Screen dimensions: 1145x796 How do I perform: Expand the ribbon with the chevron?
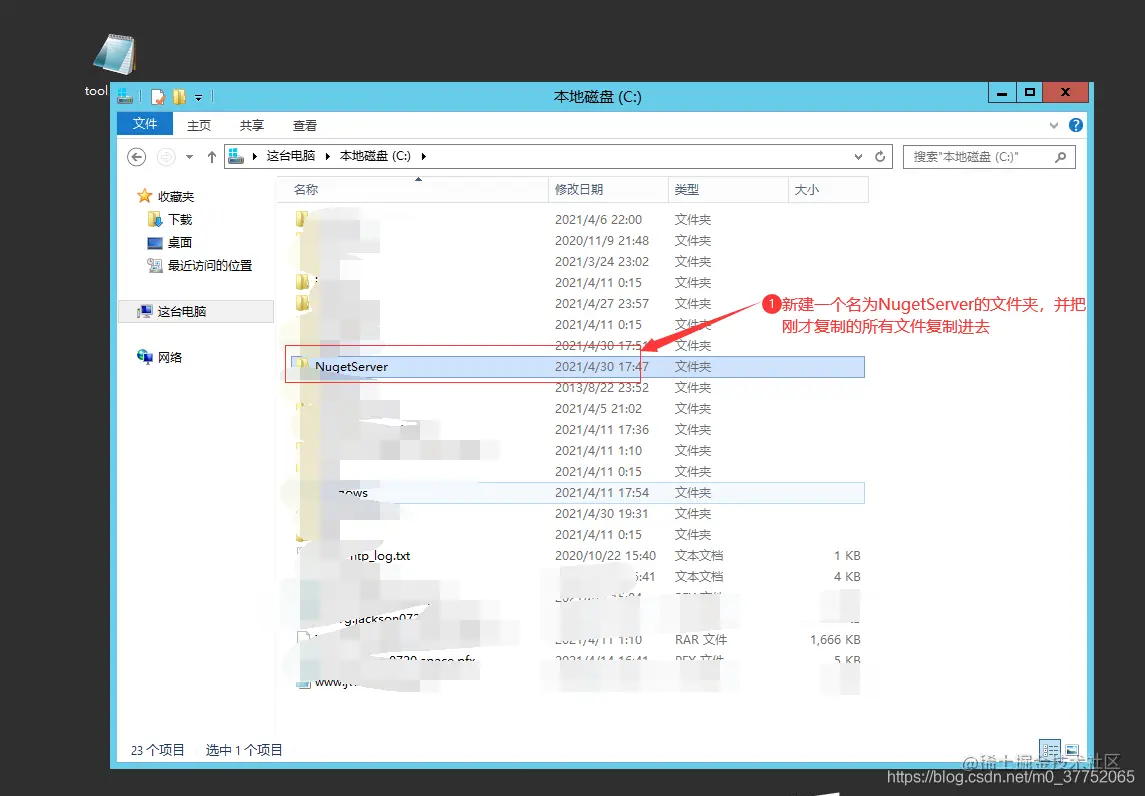pyautogui.click(x=1054, y=126)
